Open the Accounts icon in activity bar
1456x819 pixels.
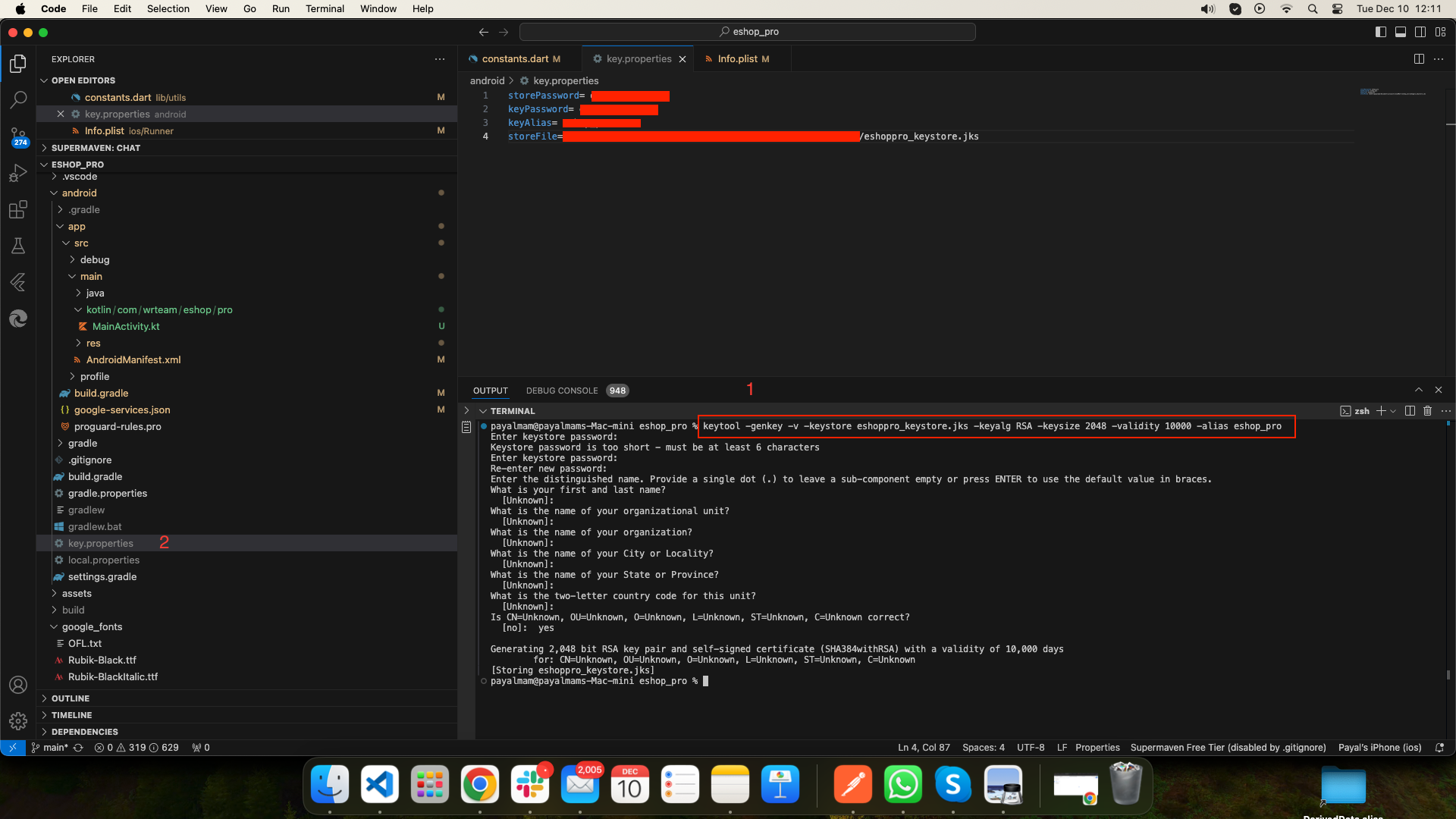(18, 685)
